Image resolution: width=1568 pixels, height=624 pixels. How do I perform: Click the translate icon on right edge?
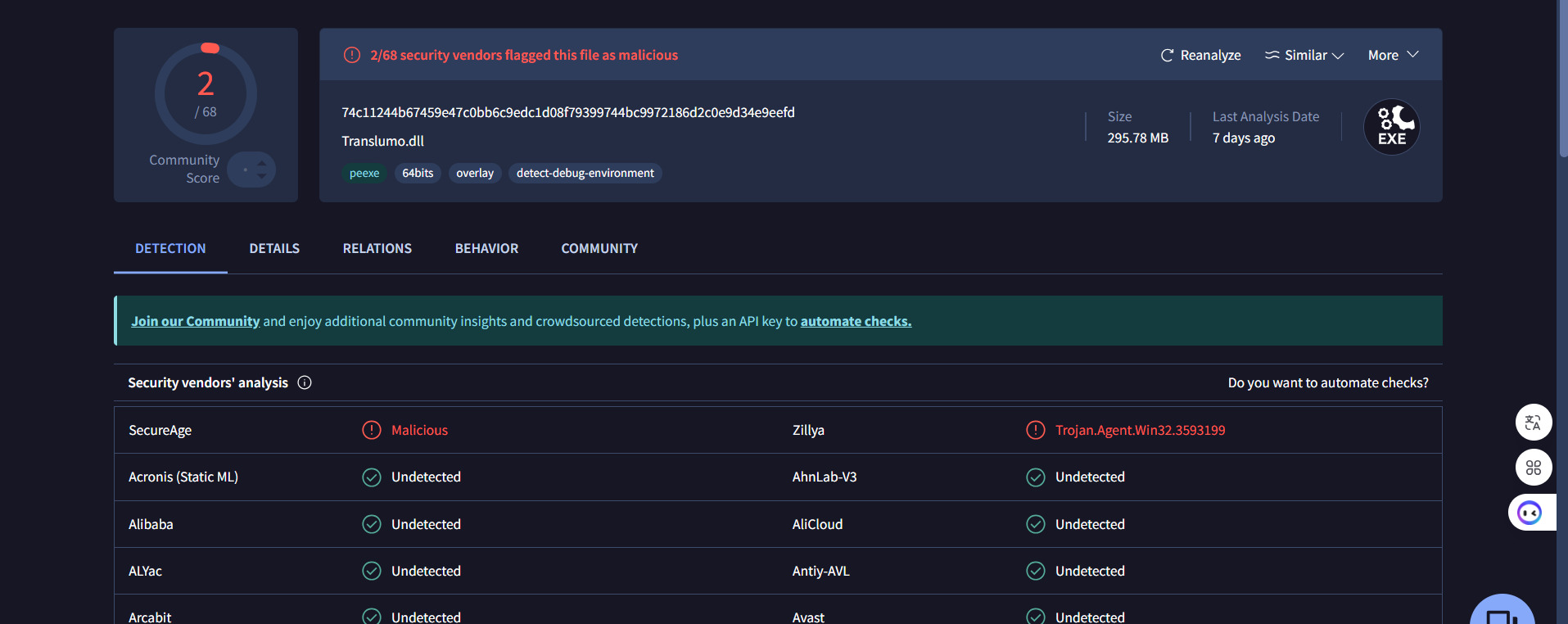coord(1533,423)
